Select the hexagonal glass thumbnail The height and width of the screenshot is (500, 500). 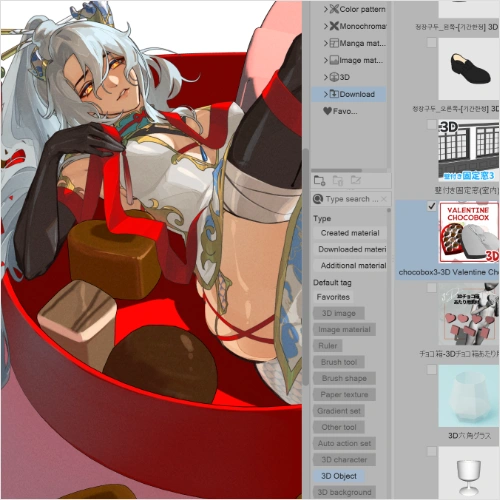click(x=469, y=396)
